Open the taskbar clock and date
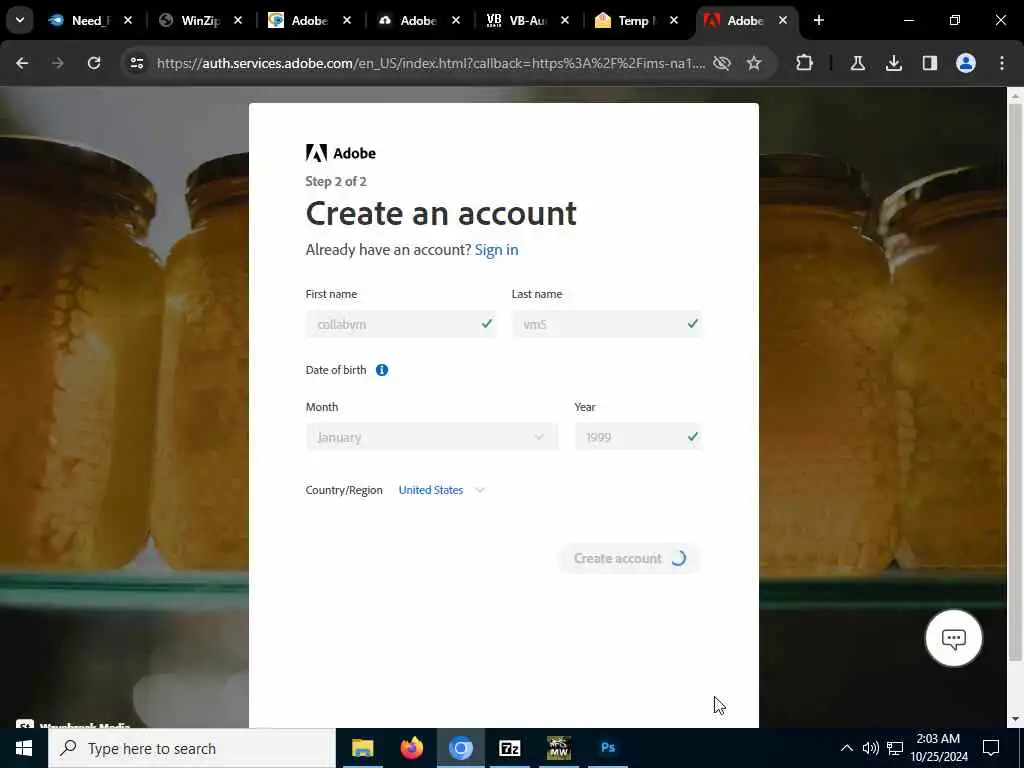1024x768 pixels. [x=939, y=748]
